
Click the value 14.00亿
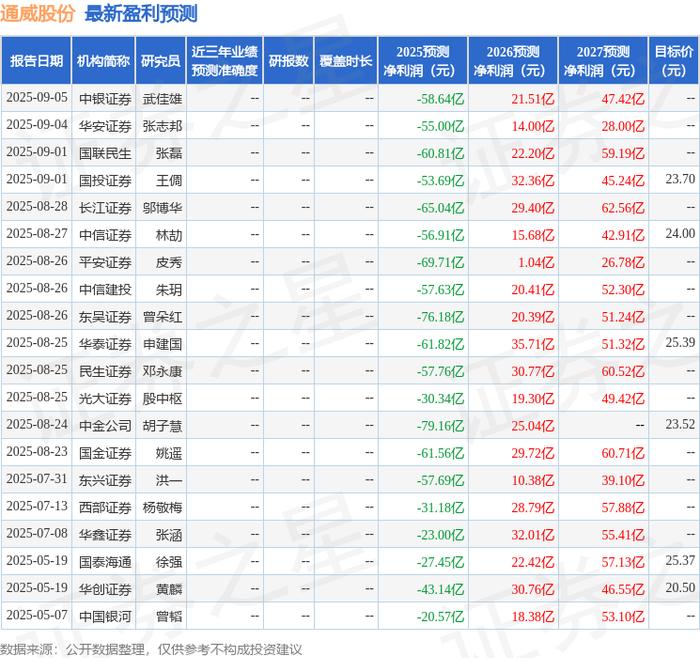533,126
